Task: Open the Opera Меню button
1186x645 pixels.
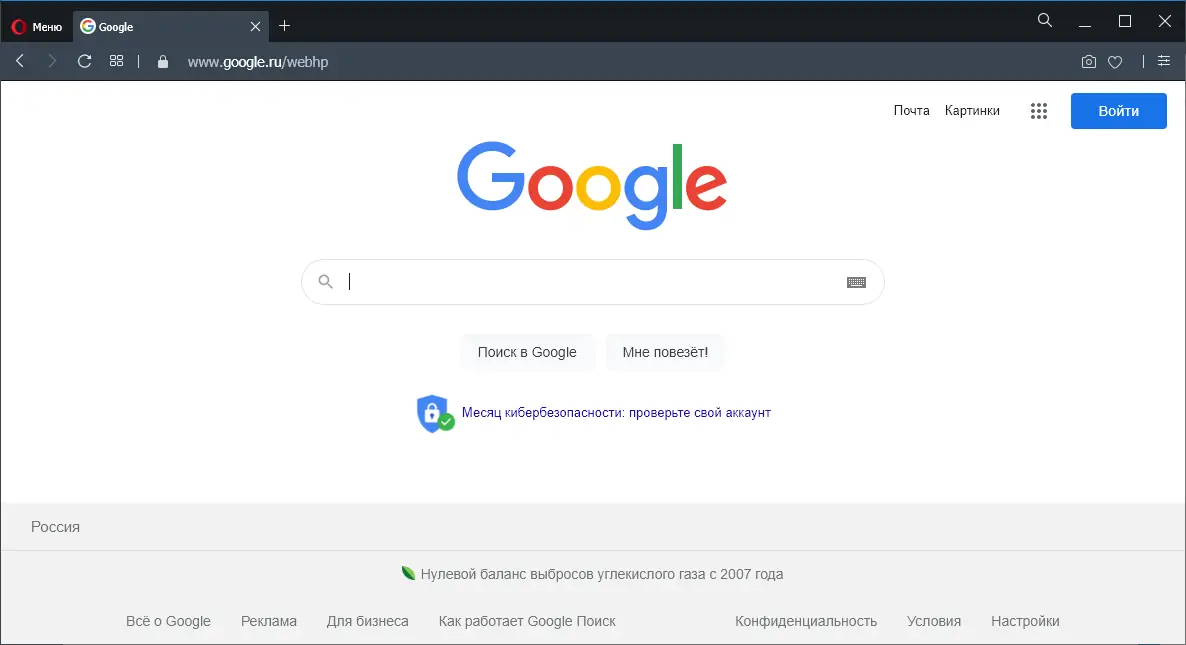Action: tap(36, 26)
